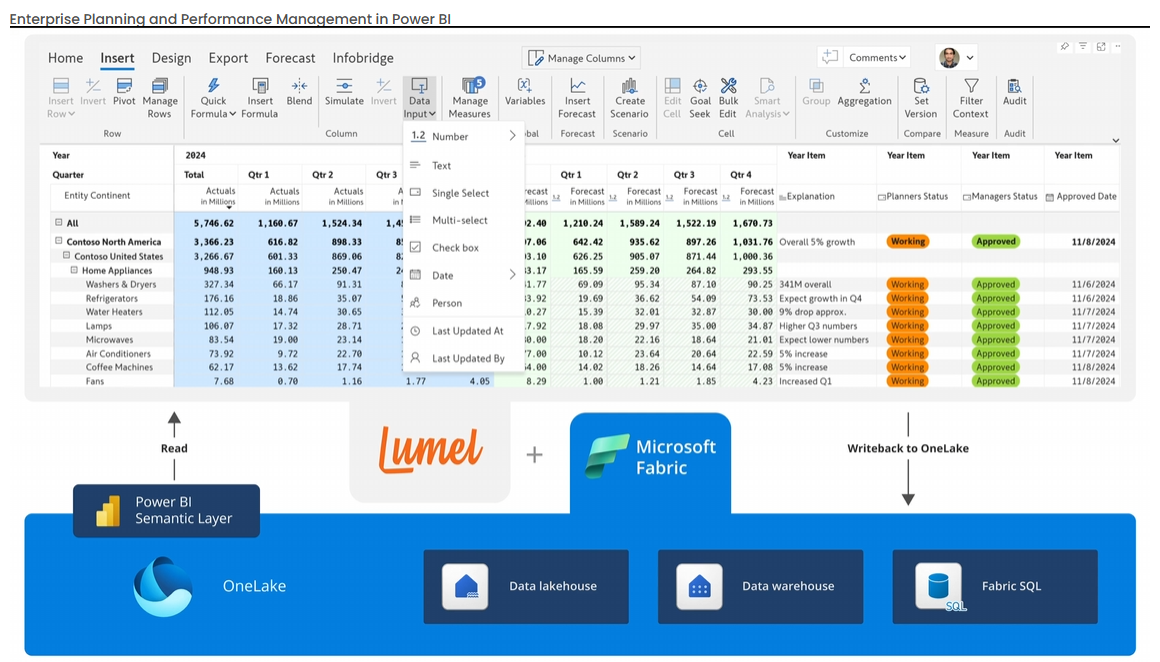Open the Number submenu option
The height and width of the screenshot is (662, 1160).
(463, 136)
